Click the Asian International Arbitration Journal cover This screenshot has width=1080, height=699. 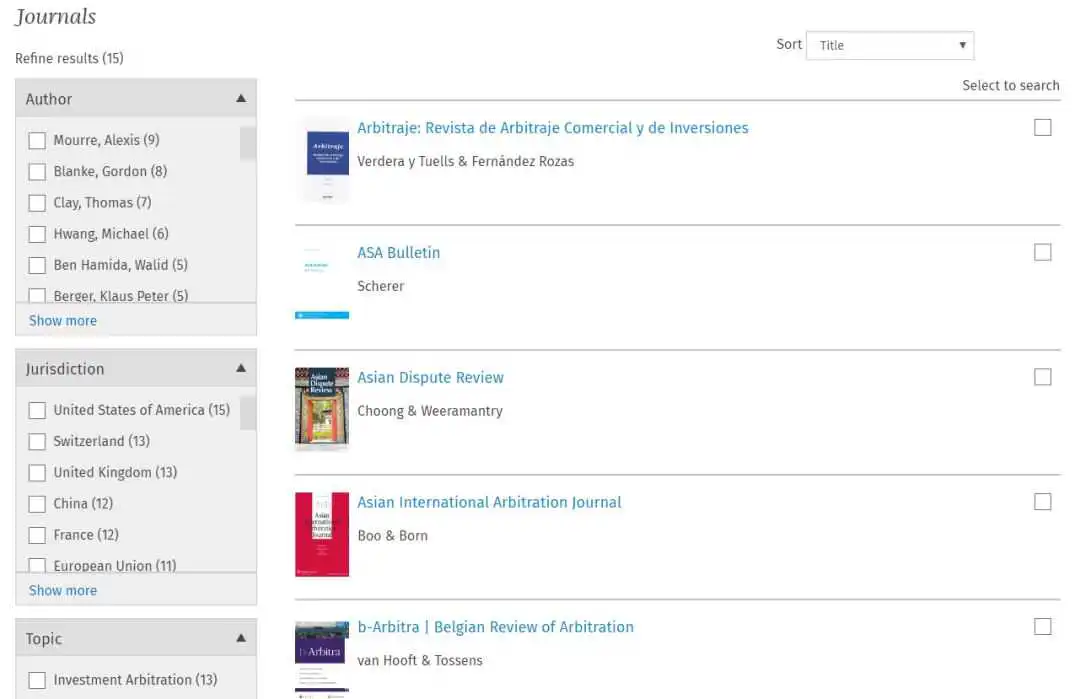pos(322,534)
